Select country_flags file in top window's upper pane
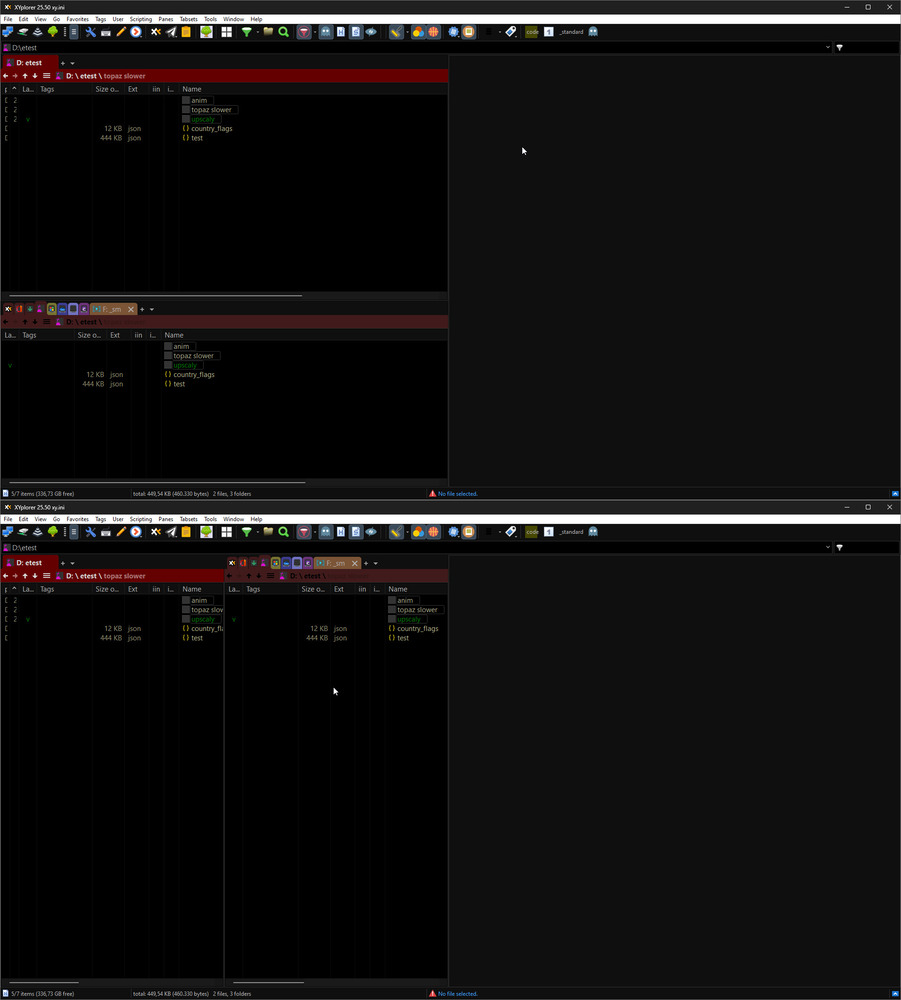Viewport: 901px width, 1000px height. (211, 129)
